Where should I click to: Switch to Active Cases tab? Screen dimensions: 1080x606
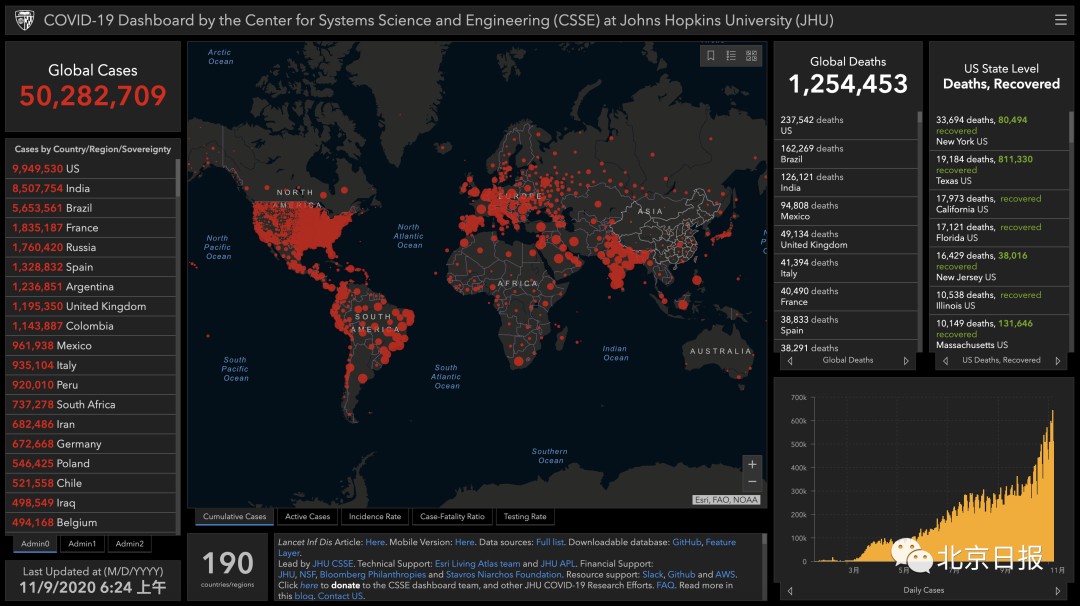pyautogui.click(x=307, y=516)
